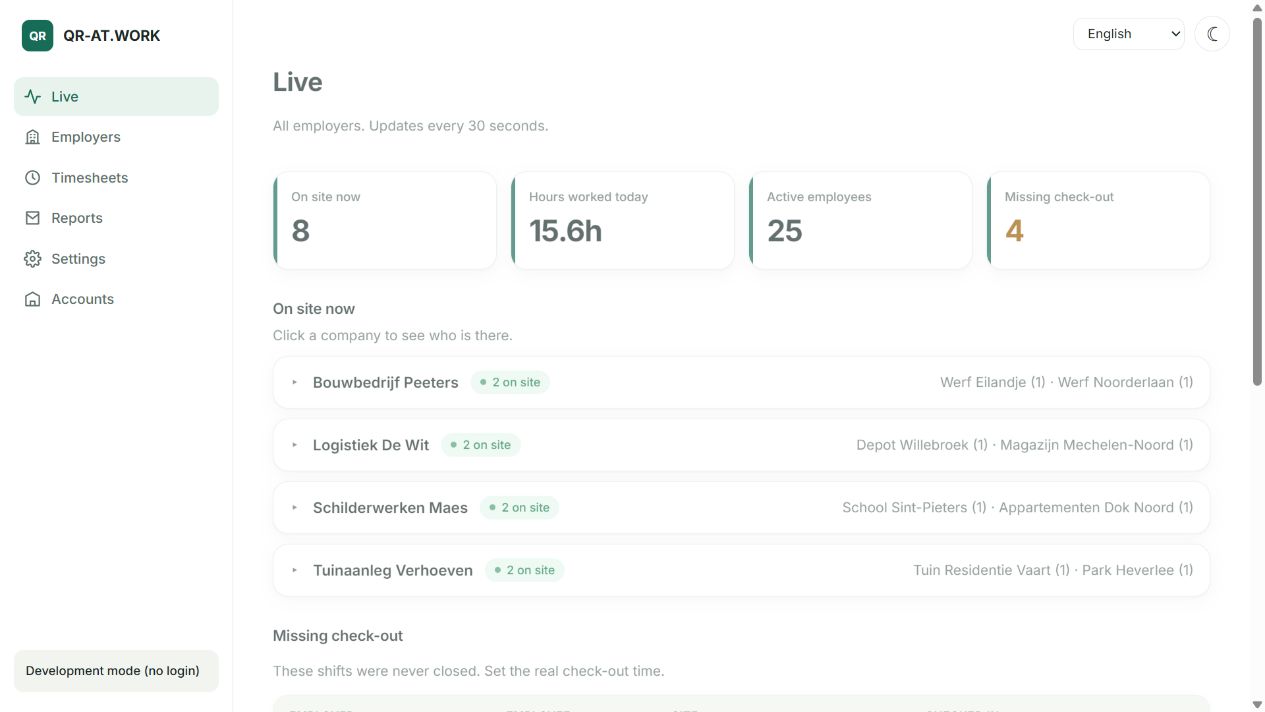Open the Live menu item

[x=116, y=97]
